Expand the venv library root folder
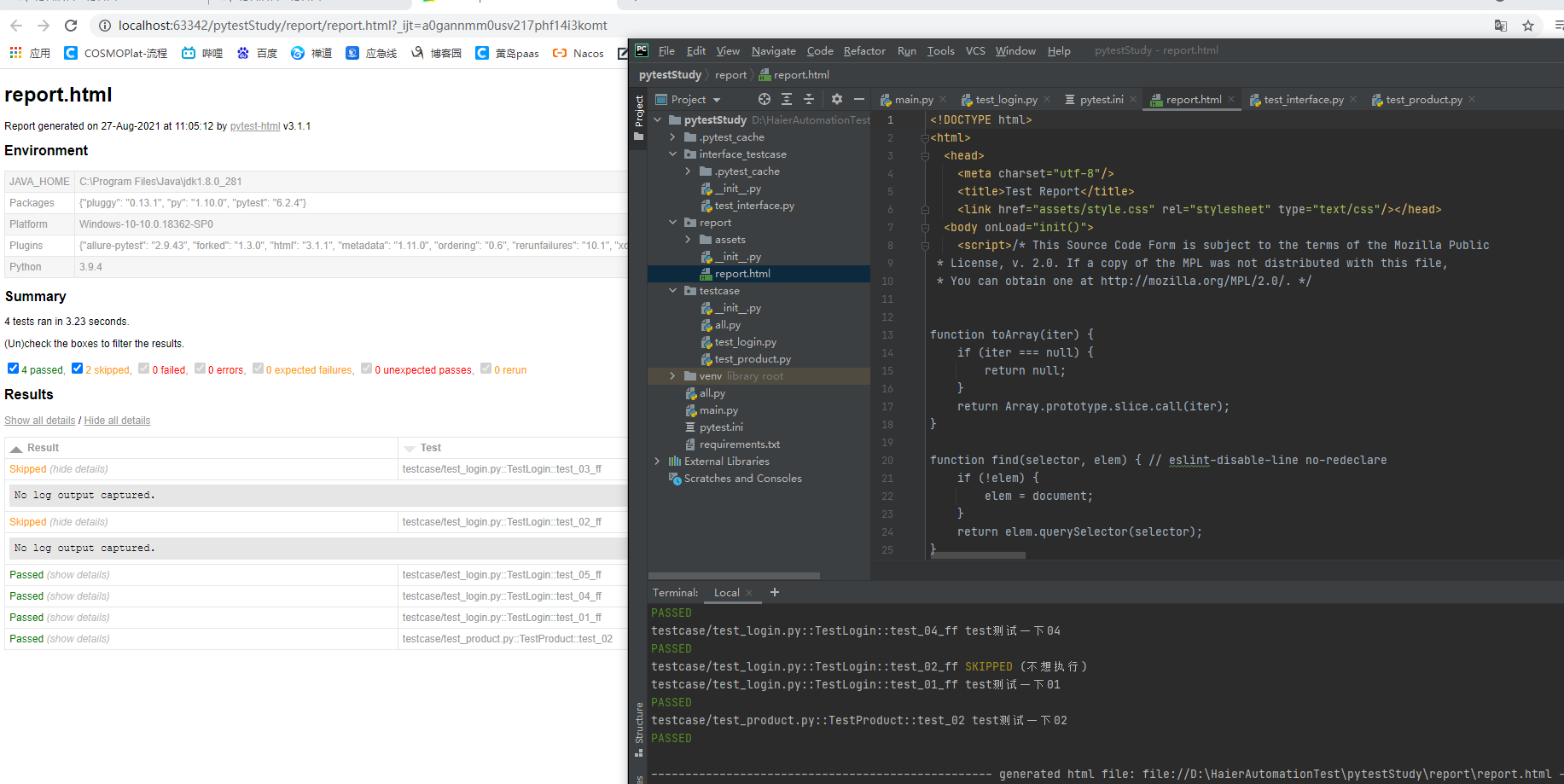 point(672,376)
